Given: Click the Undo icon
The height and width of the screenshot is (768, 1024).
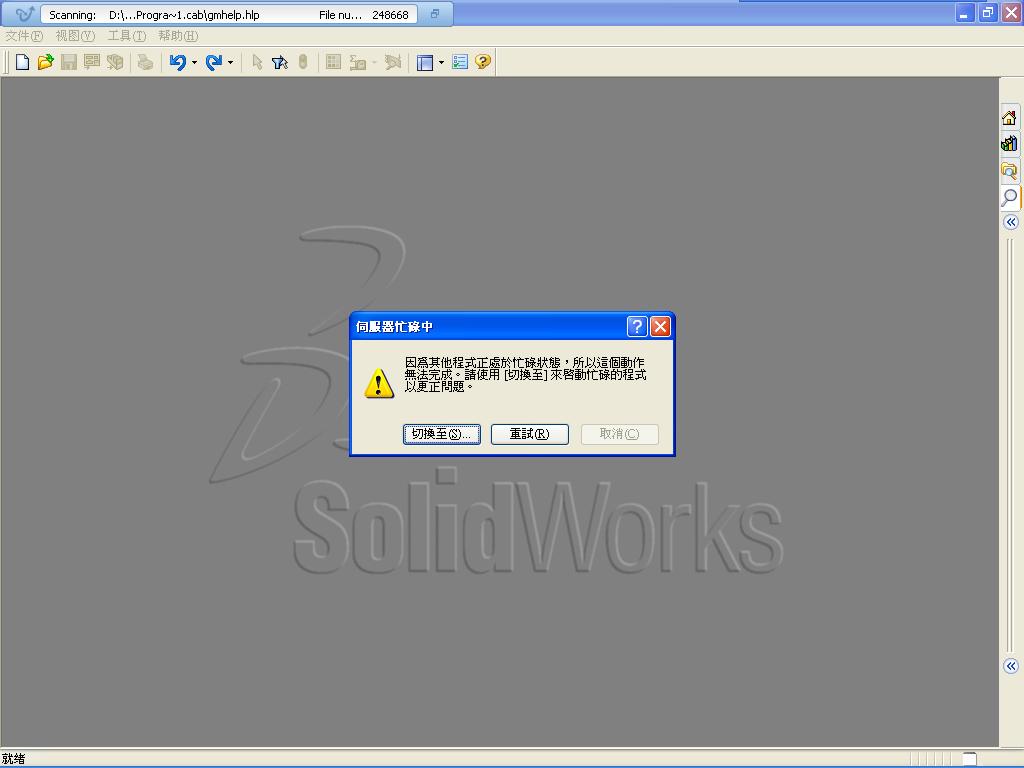Looking at the screenshot, I should click(178, 62).
